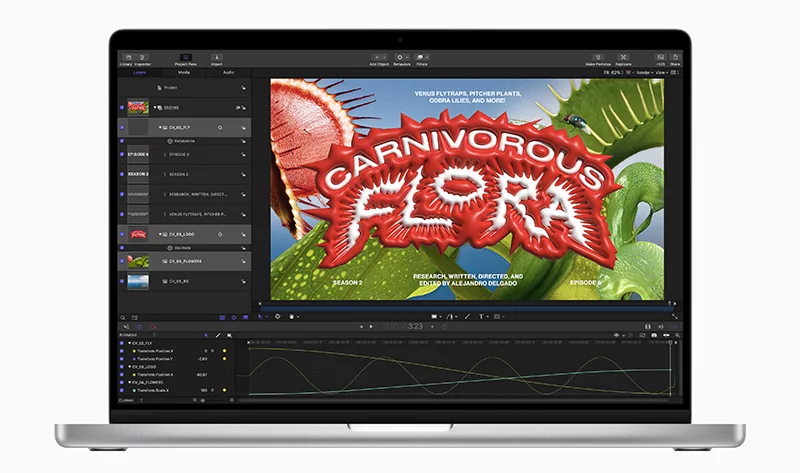Select the 'VENUS FLYTRAPS, PITCHER P...' text layer
The height and width of the screenshot is (473, 800).
184,214
